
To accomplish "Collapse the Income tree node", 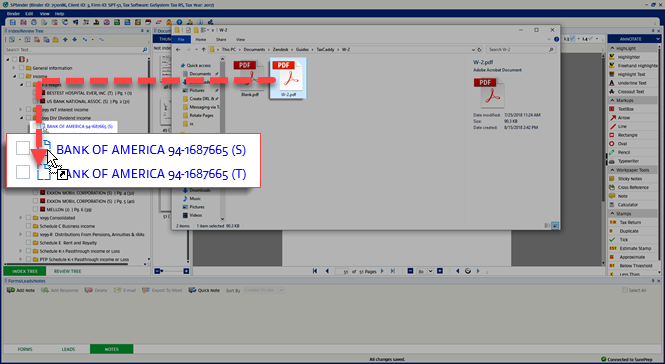I will click(14, 76).
